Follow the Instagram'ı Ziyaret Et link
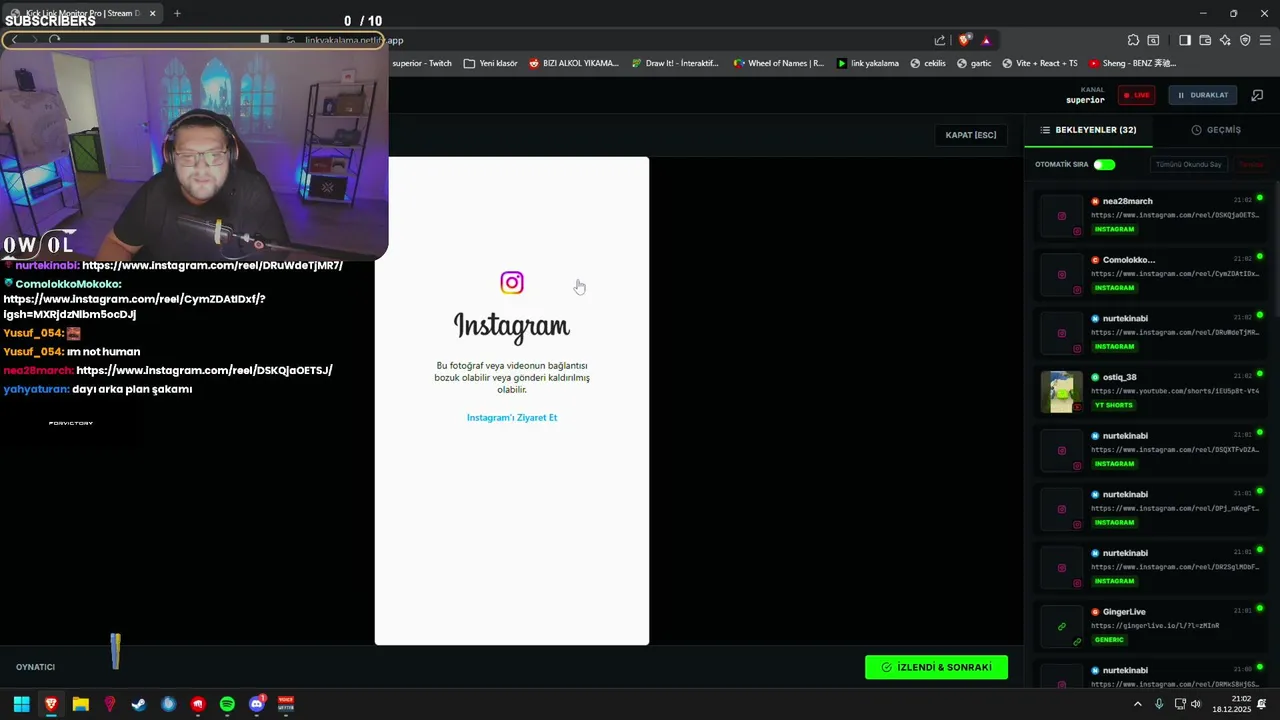 coord(512,417)
